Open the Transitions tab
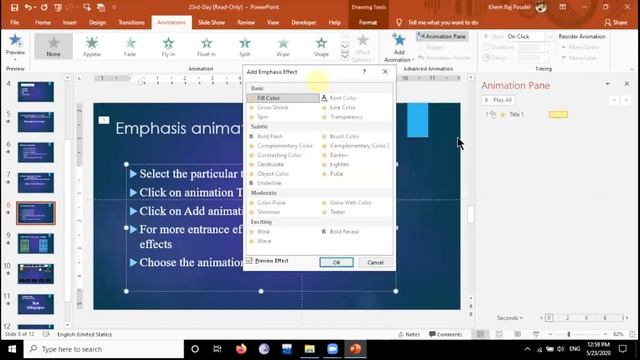640x360 pixels. [x=131, y=22]
